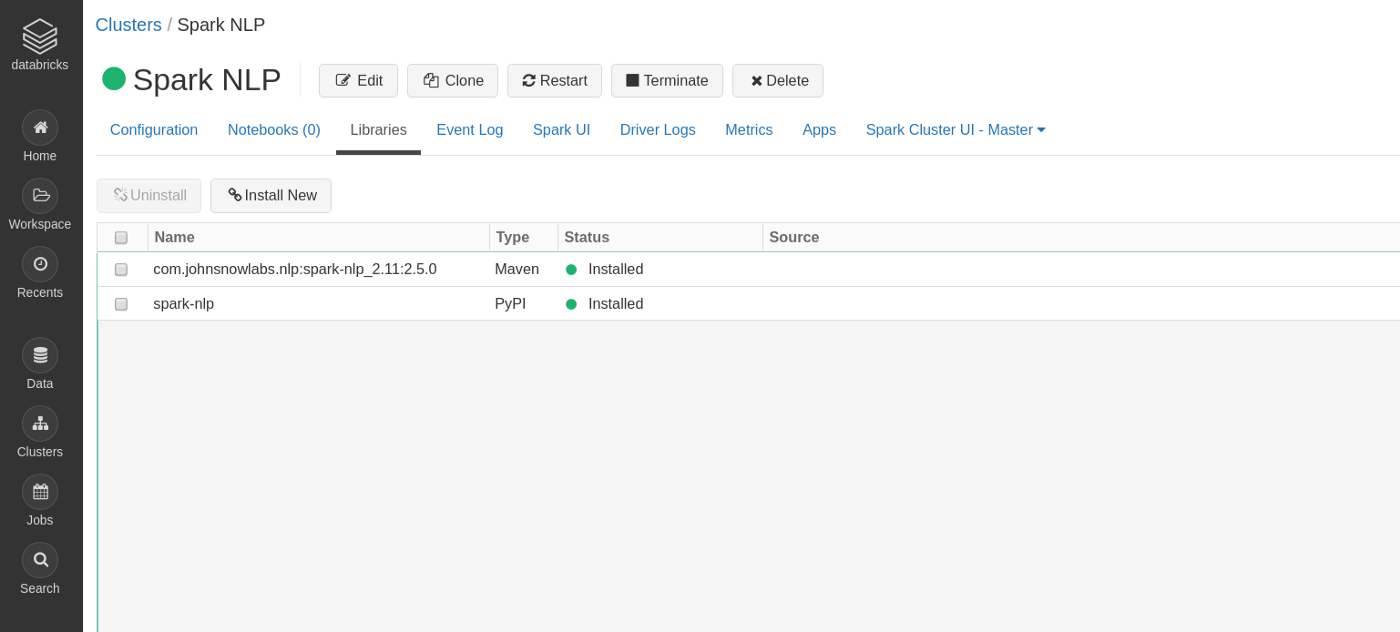
Task: Select com.johnsnowlabs.nlp:spark-nlp_2.11:2.5.0 library name
Action: (295, 270)
